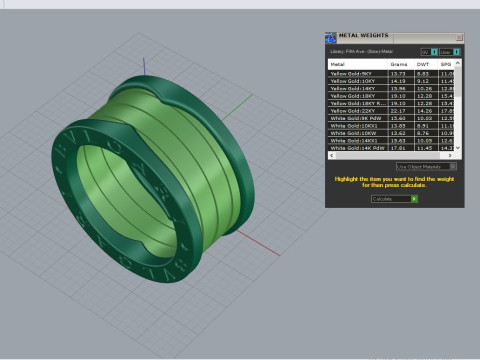Screen dimensions: 480x360
Task: Click the vertical scrollbar thumb of metal list
Action: 458,82
